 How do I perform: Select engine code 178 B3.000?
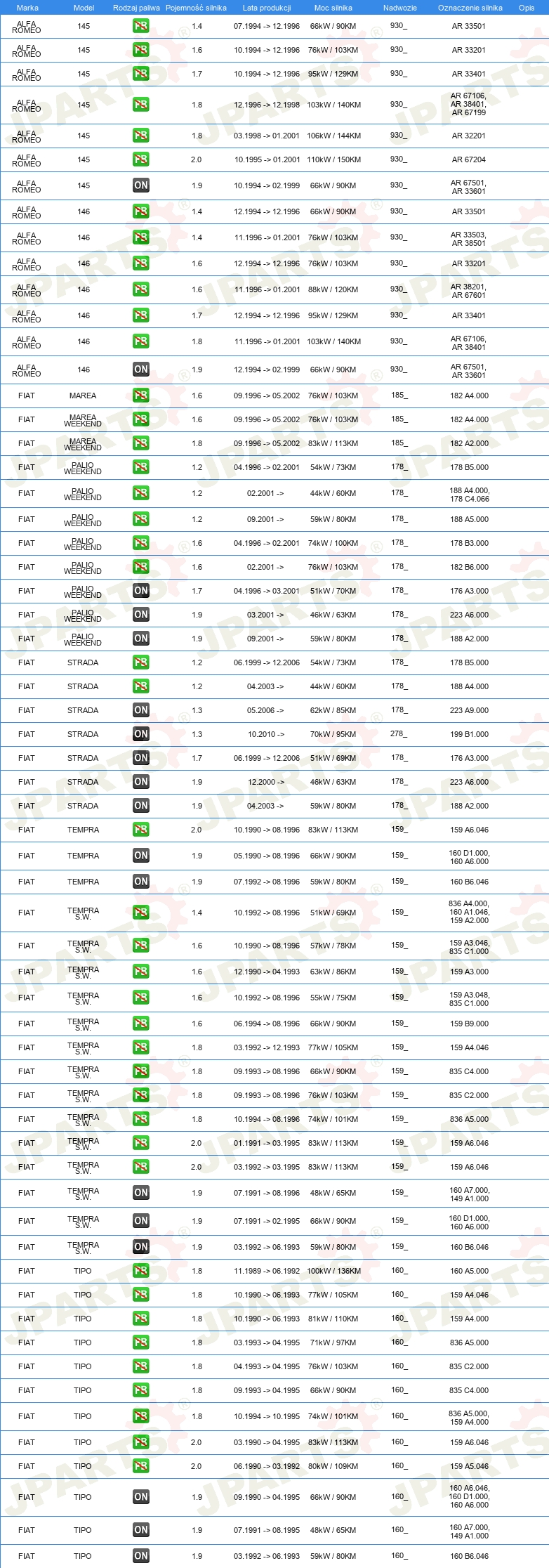pyautogui.click(x=470, y=543)
